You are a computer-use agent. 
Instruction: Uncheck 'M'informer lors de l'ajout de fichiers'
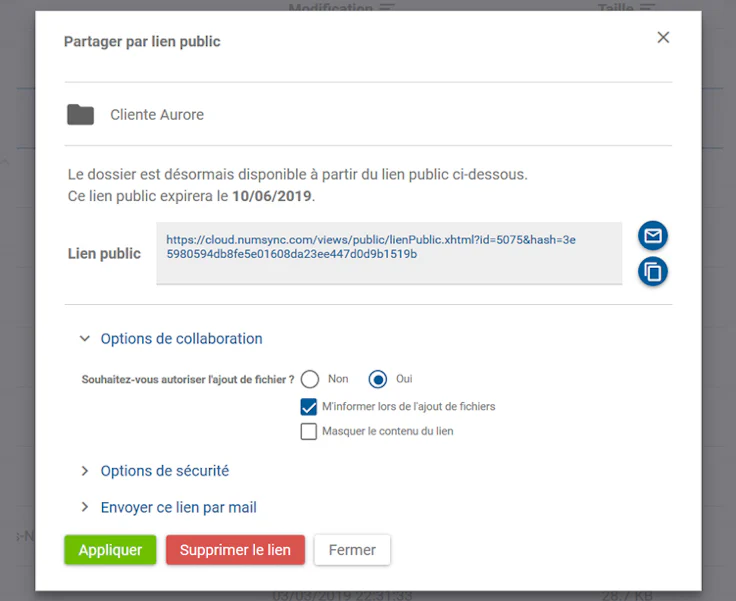click(x=308, y=407)
